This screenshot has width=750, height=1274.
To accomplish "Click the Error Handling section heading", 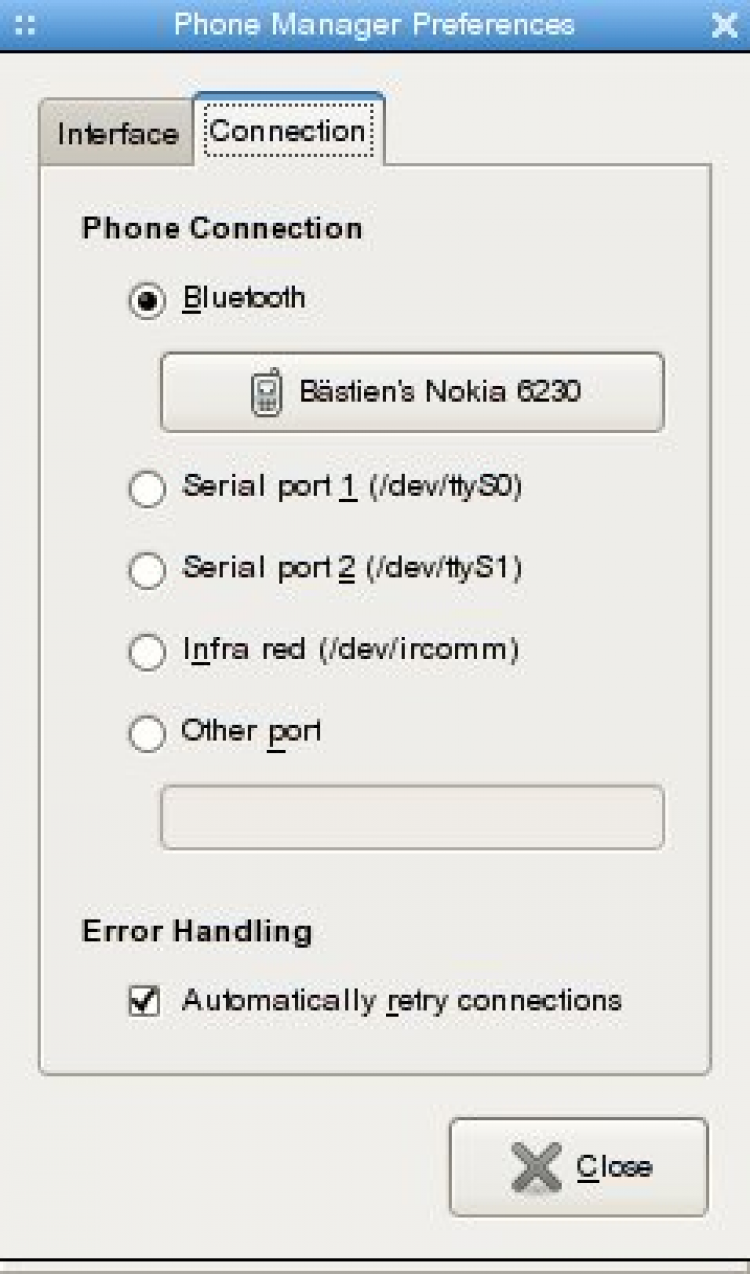I will (x=197, y=932).
